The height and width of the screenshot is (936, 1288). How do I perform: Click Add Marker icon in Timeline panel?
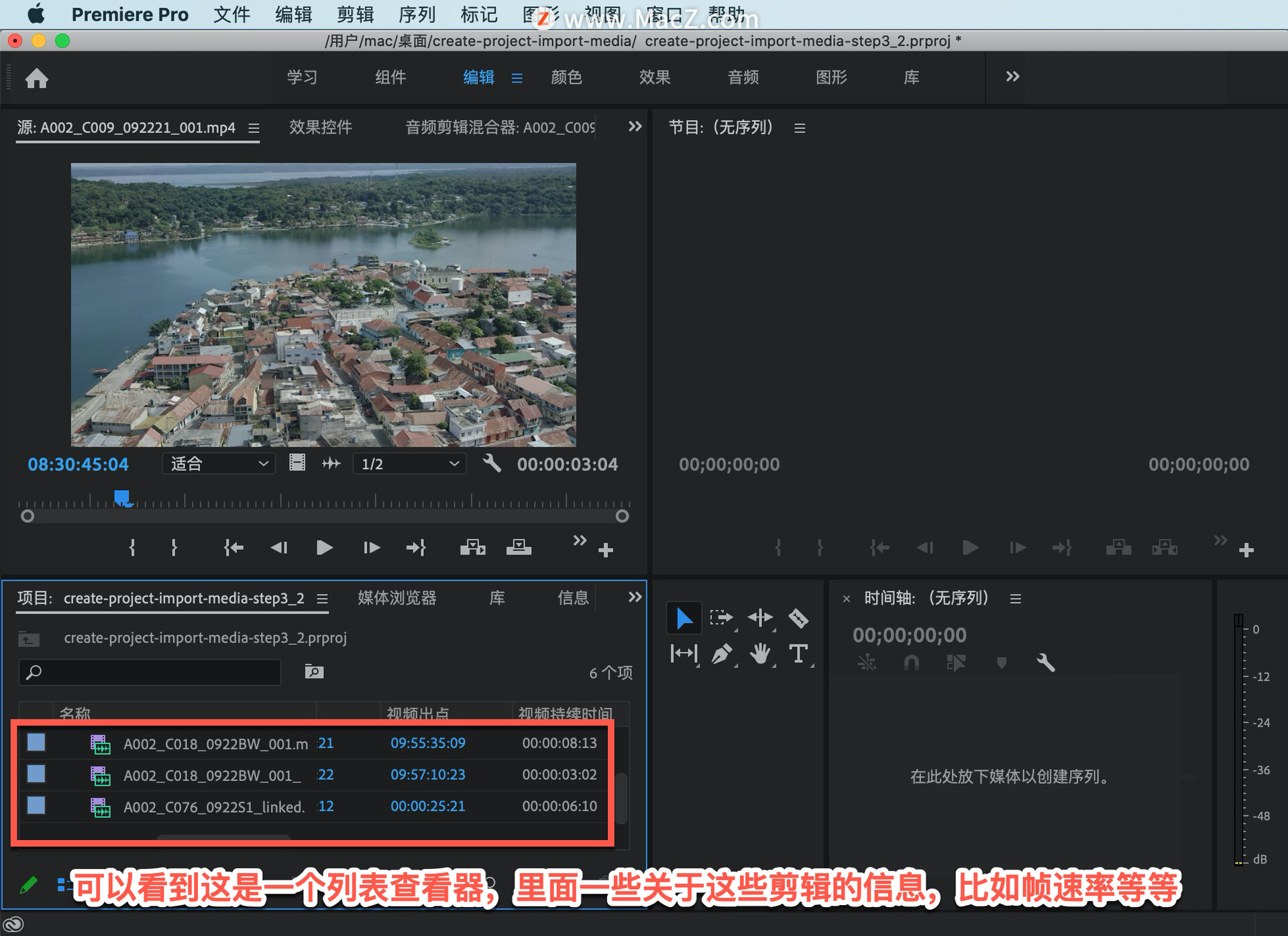(x=1002, y=663)
